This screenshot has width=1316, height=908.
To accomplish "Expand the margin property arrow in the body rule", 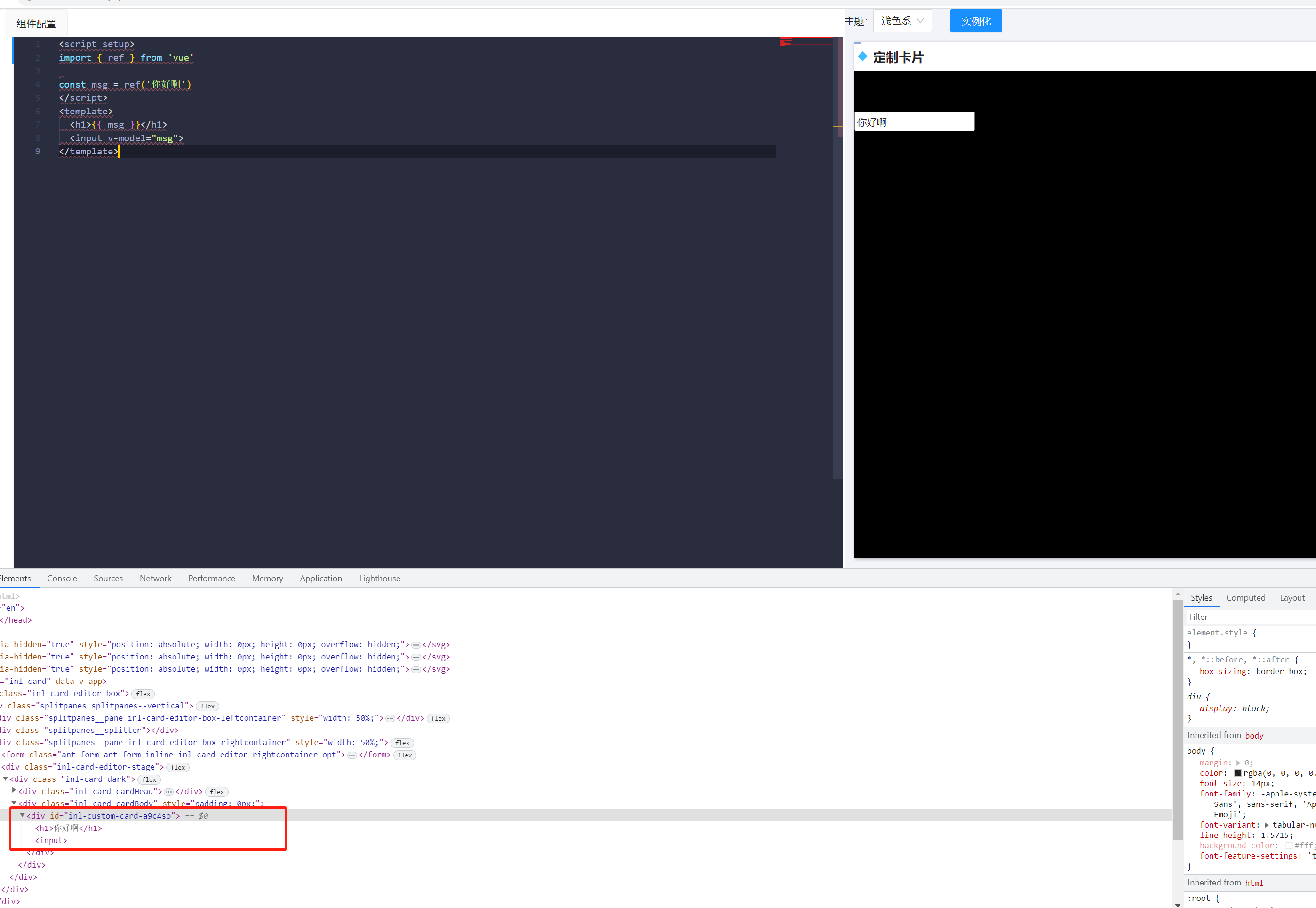I will [1239, 763].
